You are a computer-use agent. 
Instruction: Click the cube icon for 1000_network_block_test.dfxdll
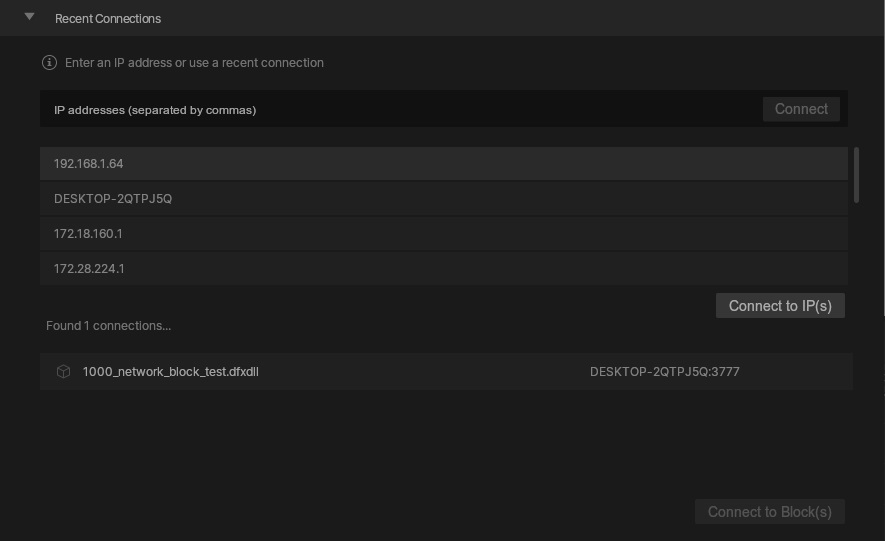point(63,372)
